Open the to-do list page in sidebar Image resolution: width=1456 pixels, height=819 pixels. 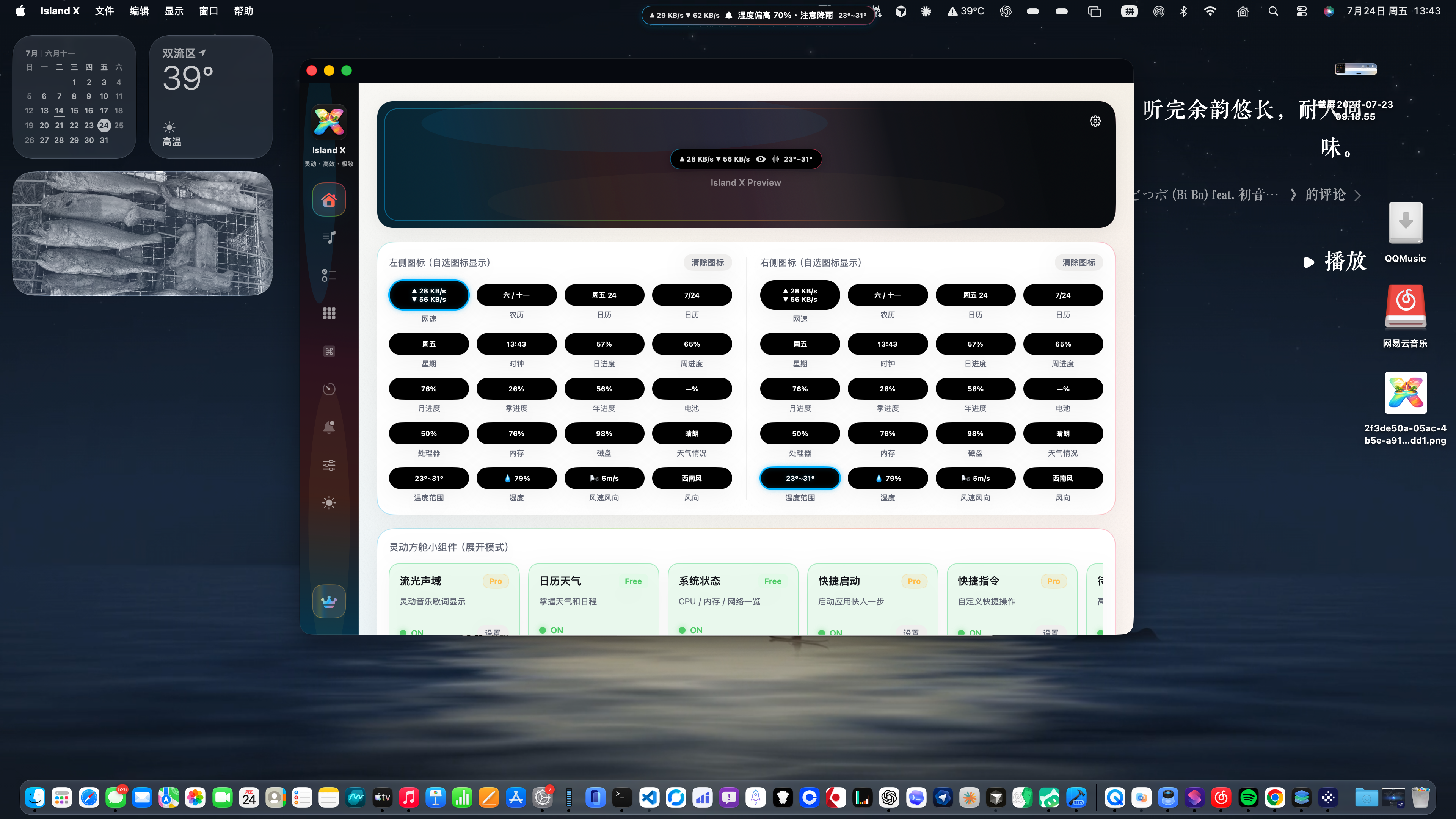(329, 275)
